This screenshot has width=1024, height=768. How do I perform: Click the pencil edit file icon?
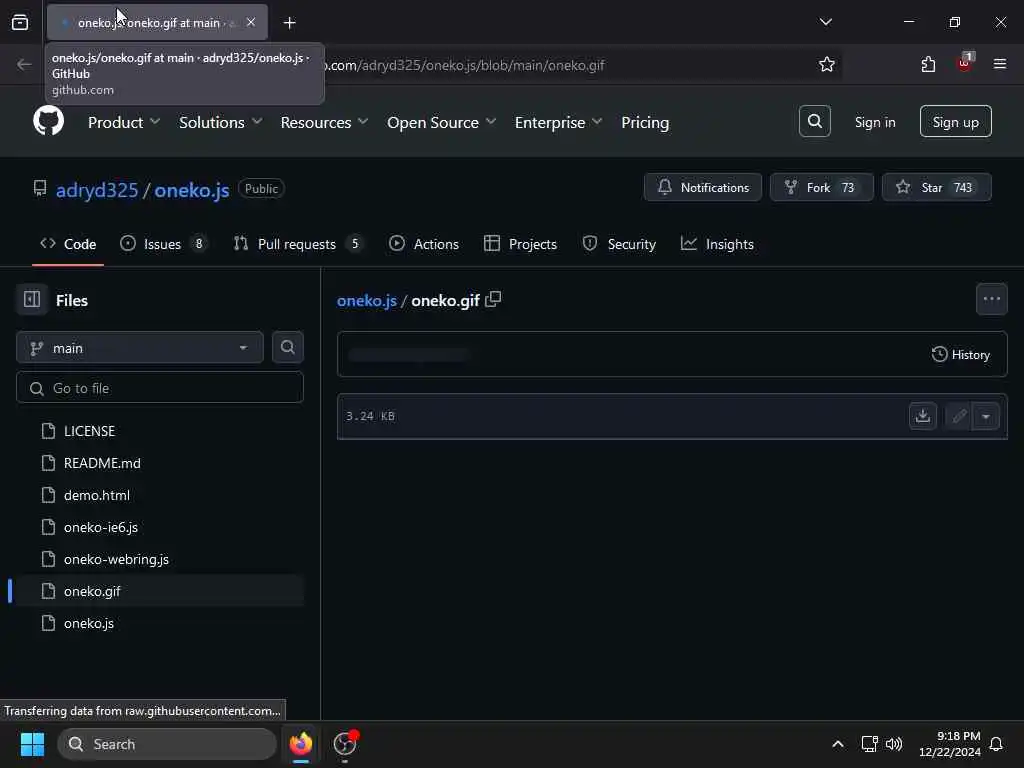959,416
